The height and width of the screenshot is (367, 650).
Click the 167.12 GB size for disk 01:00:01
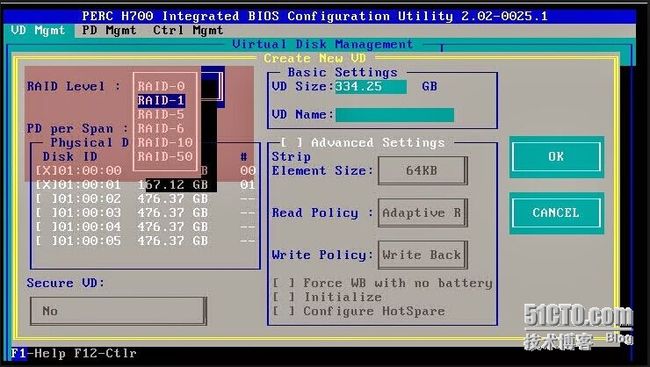[173, 185]
